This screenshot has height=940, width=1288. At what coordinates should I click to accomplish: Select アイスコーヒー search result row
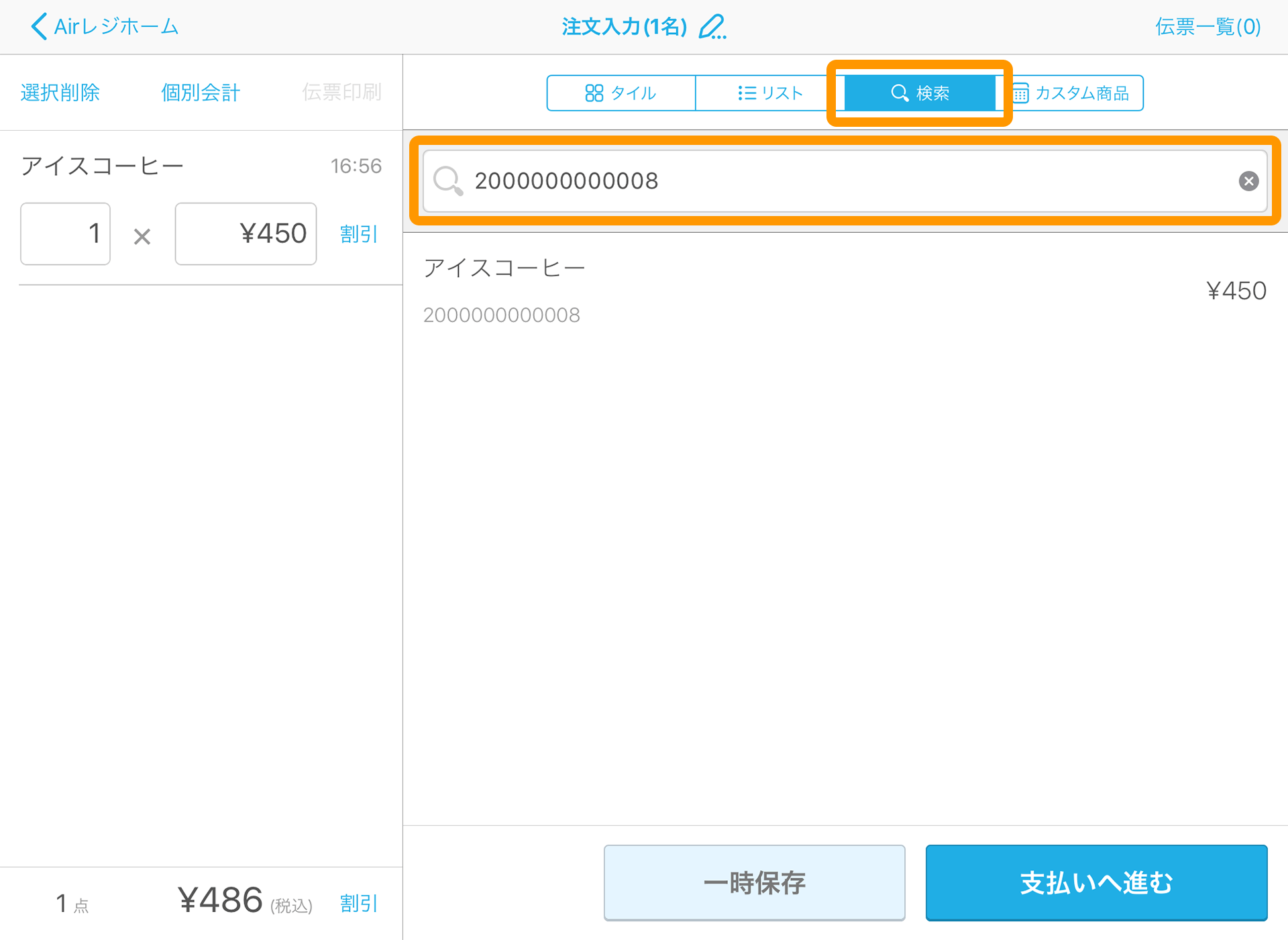pyautogui.click(x=845, y=291)
